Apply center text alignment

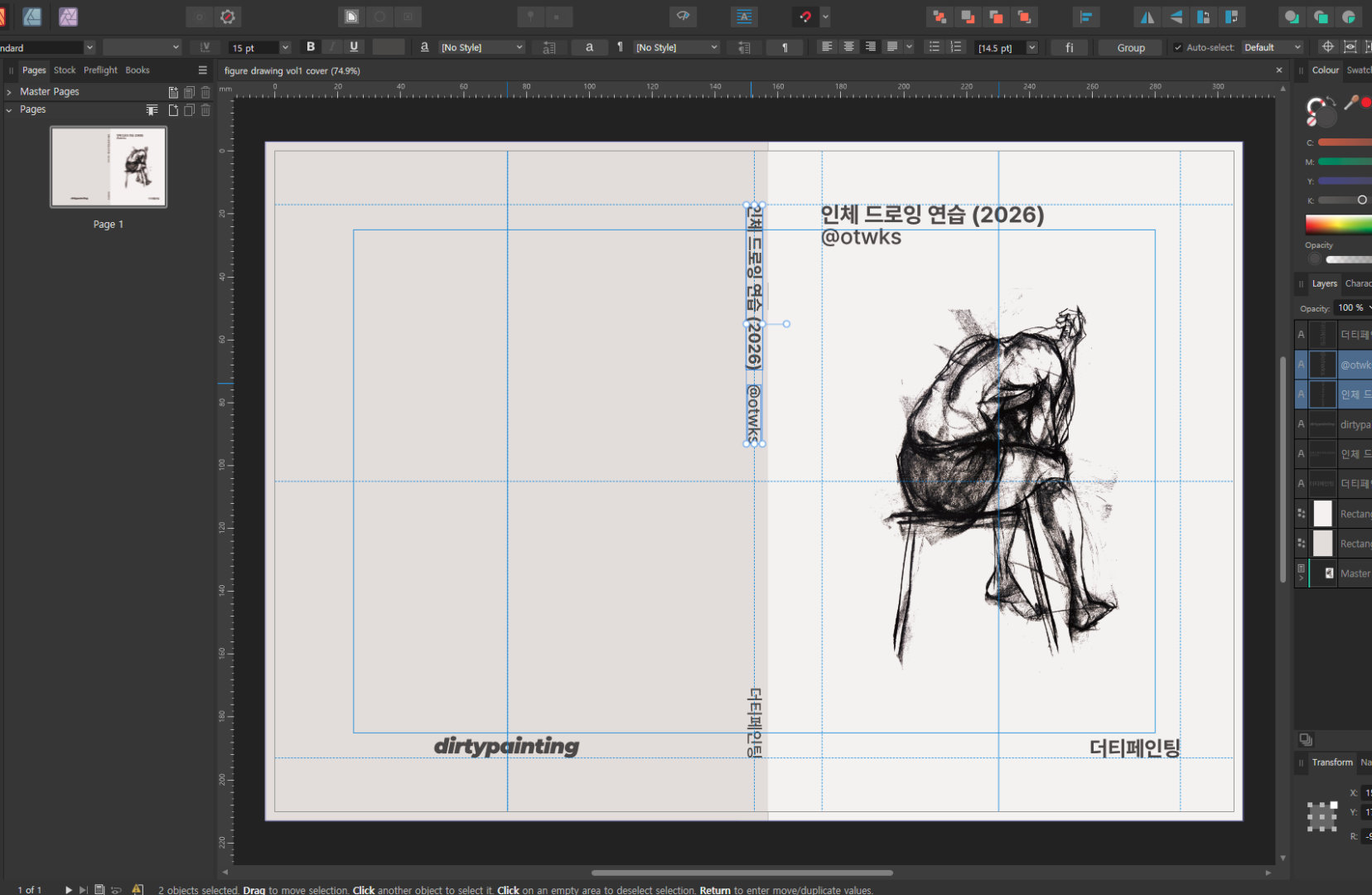pos(848,47)
